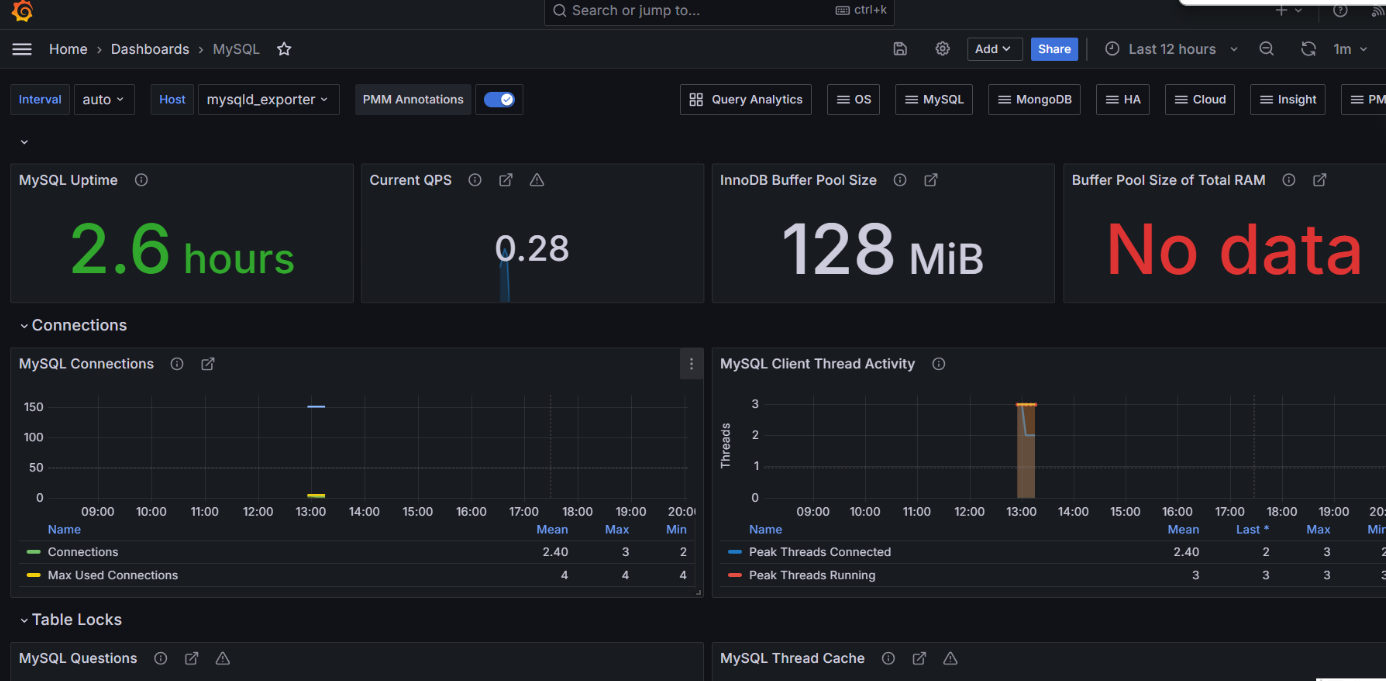Screen dimensions: 1386x681
Task: Click Current QPS warning triangle icon
Action: click(537, 180)
